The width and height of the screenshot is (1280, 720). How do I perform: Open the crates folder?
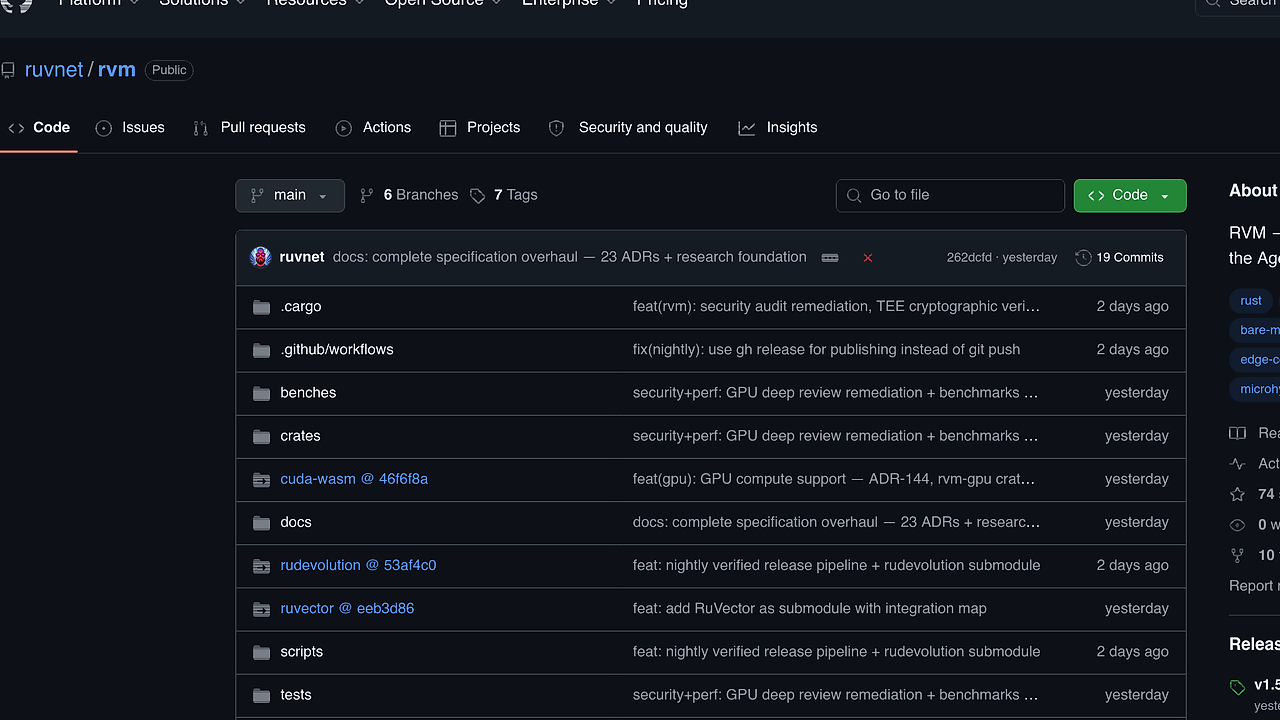(x=300, y=436)
